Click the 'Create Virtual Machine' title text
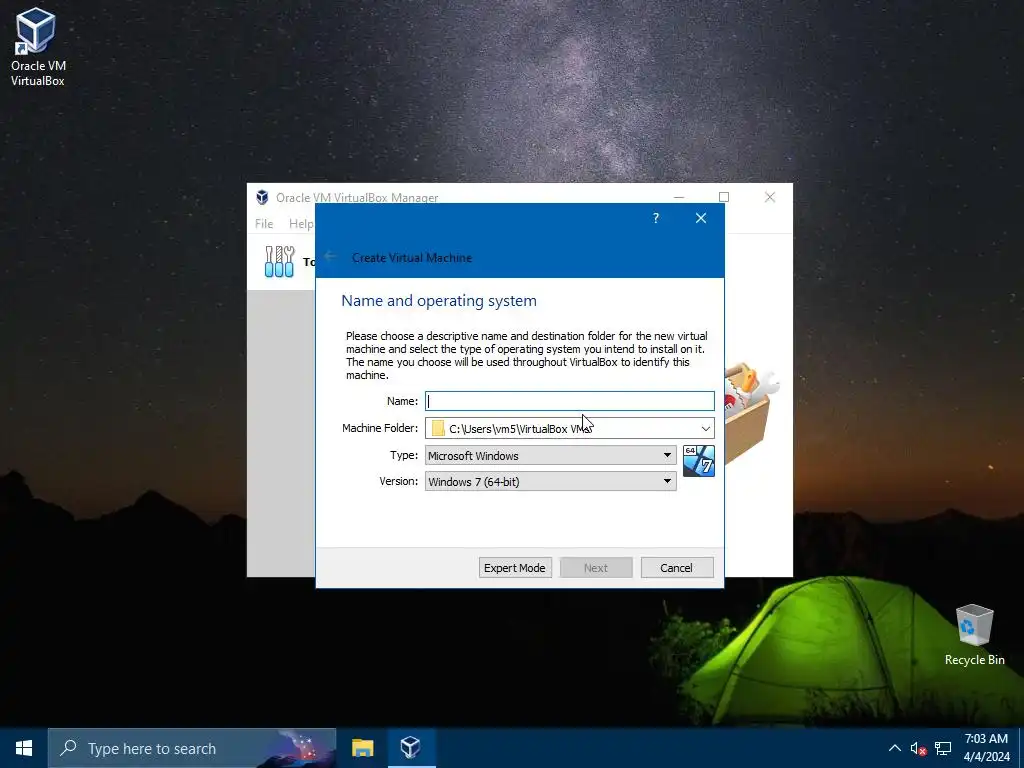Viewport: 1024px width, 768px height. (411, 257)
